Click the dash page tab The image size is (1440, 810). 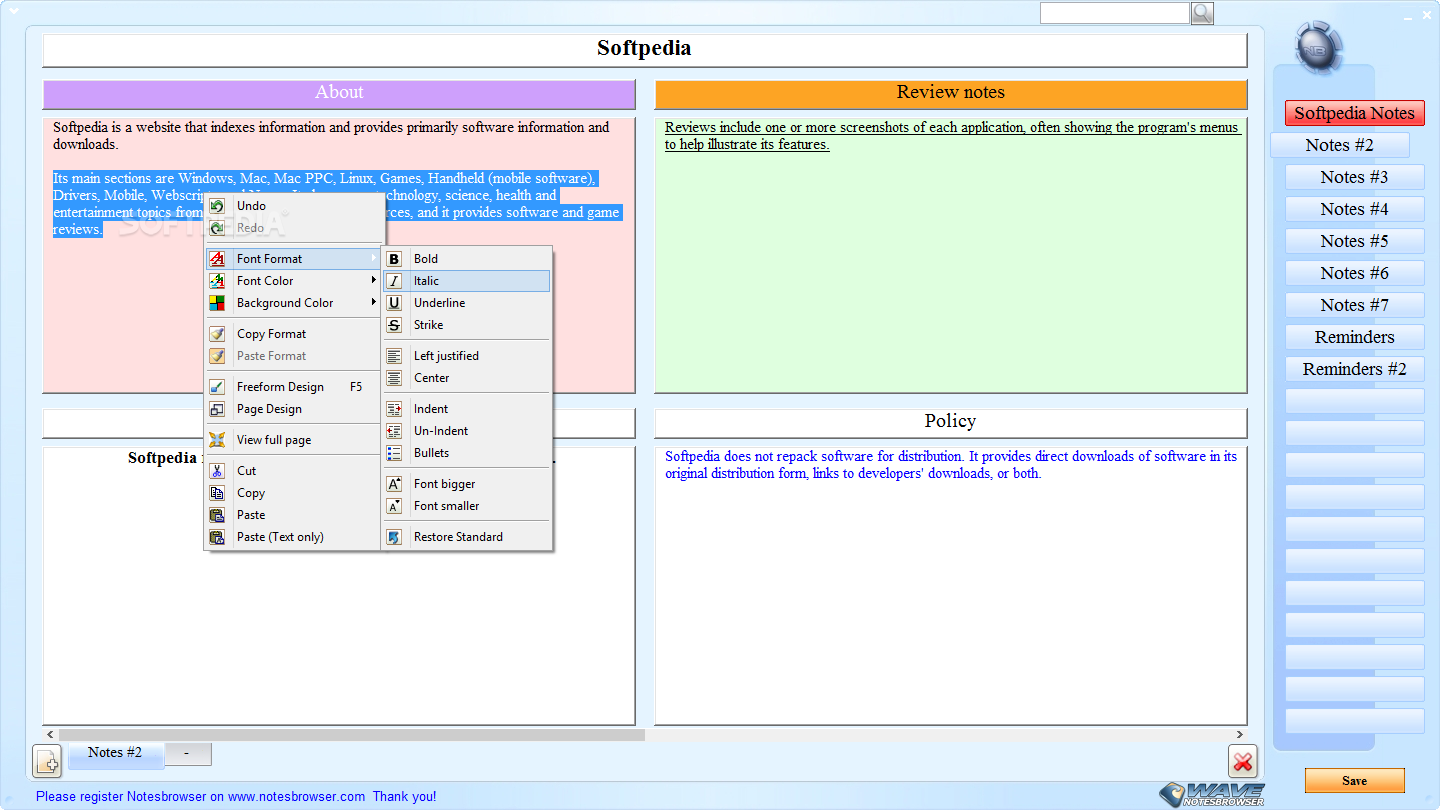click(x=188, y=753)
